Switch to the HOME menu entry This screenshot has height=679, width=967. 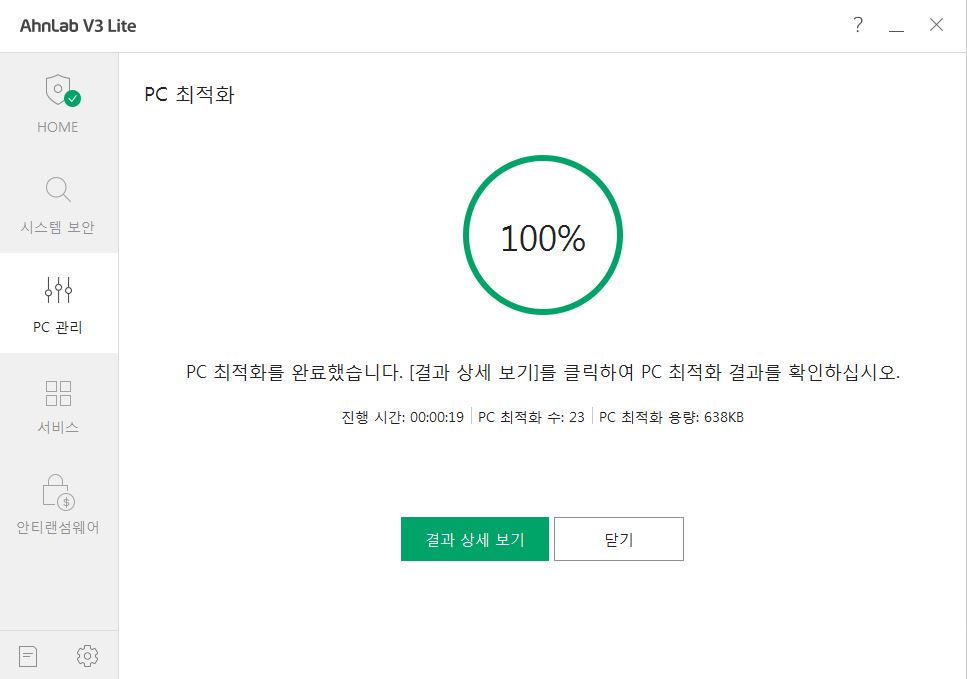pos(57,127)
